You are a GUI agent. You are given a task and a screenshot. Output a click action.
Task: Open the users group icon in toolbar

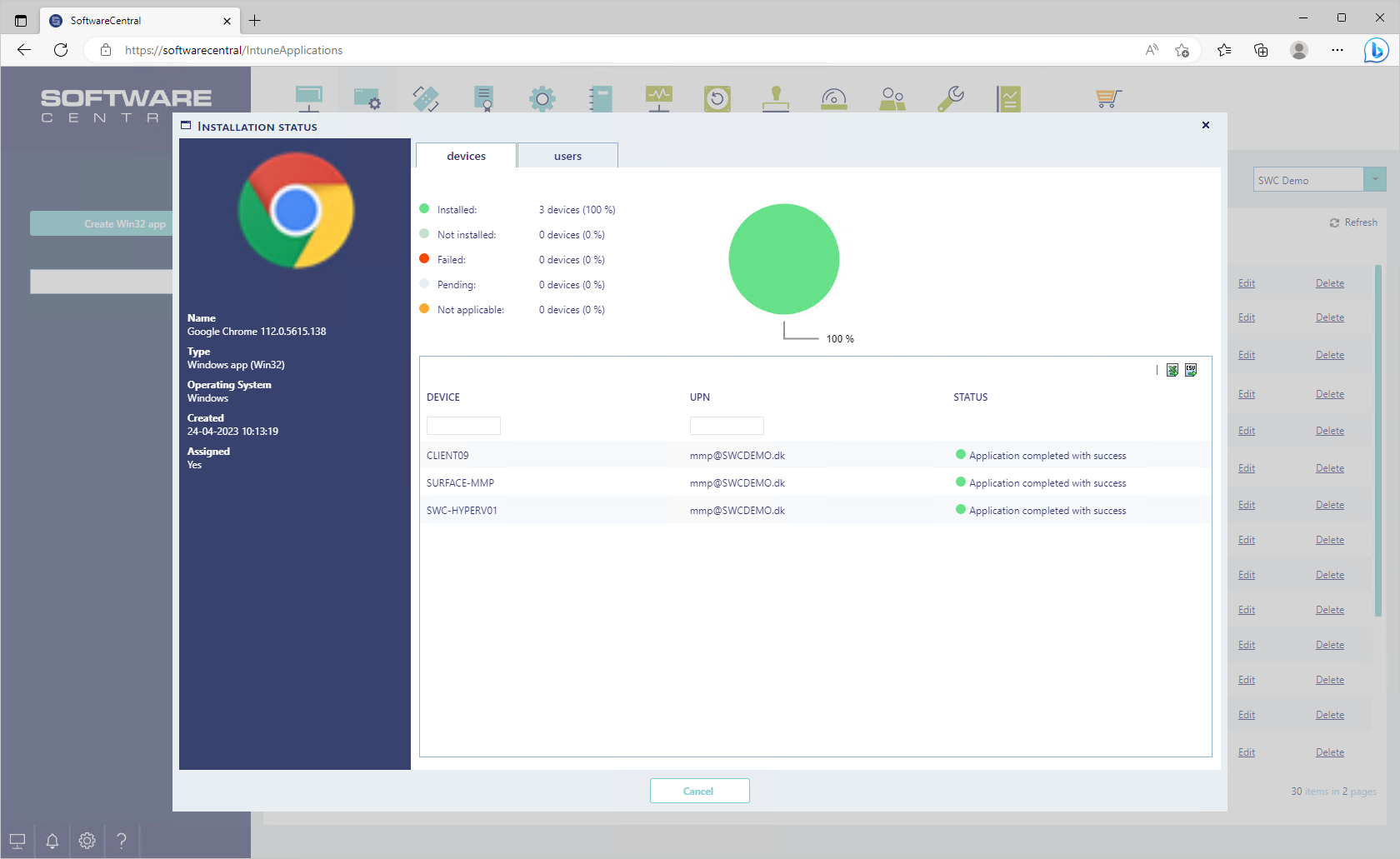coord(892,99)
